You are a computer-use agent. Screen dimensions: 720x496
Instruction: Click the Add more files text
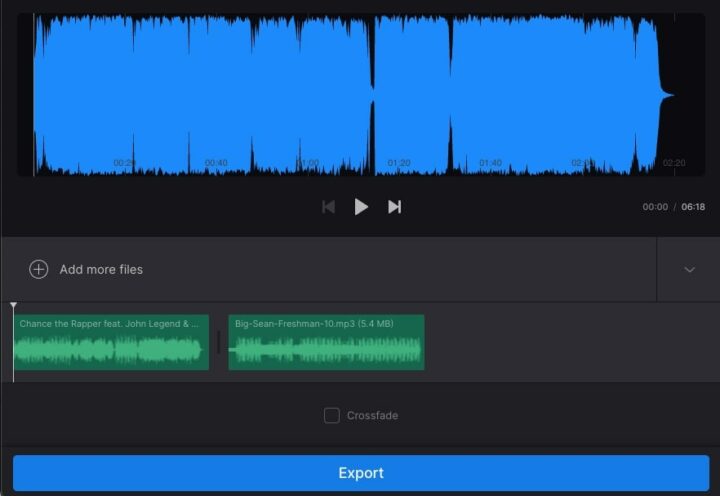pos(101,269)
